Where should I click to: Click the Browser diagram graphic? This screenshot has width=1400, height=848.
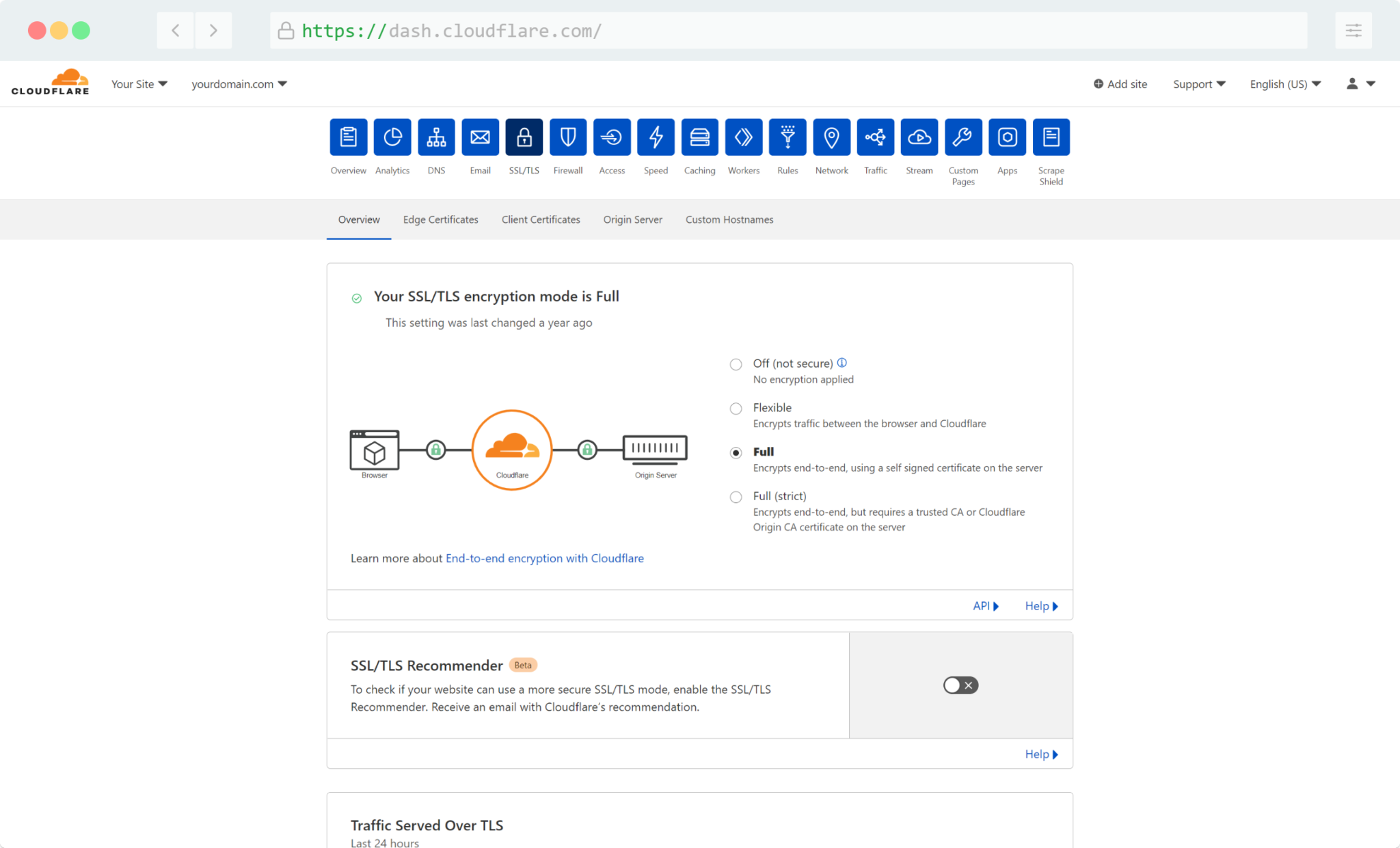(x=375, y=454)
